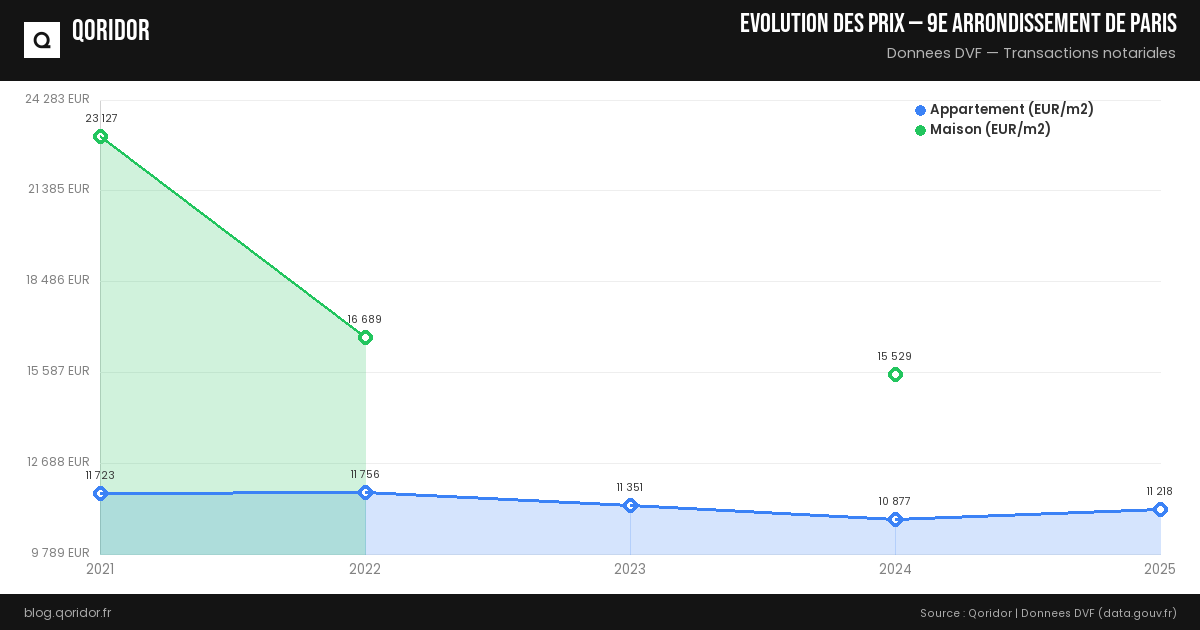The width and height of the screenshot is (1200, 630).
Task: Click the 2024 Appartement marker at 10 877
Action: click(895, 519)
